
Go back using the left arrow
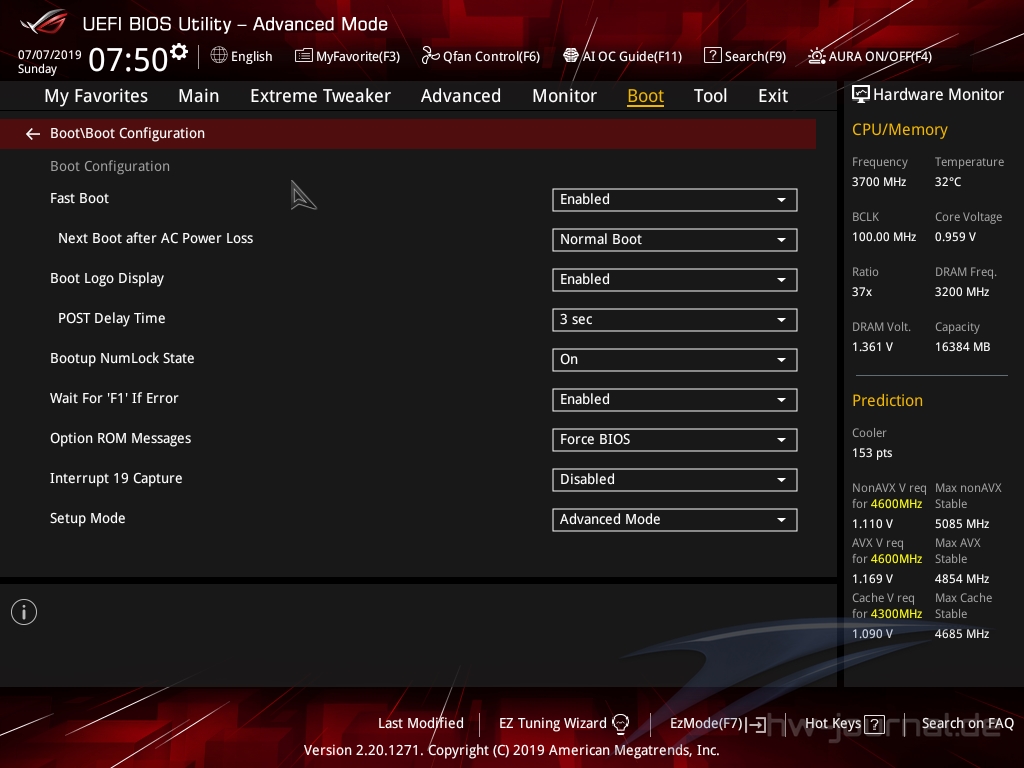coord(33,134)
